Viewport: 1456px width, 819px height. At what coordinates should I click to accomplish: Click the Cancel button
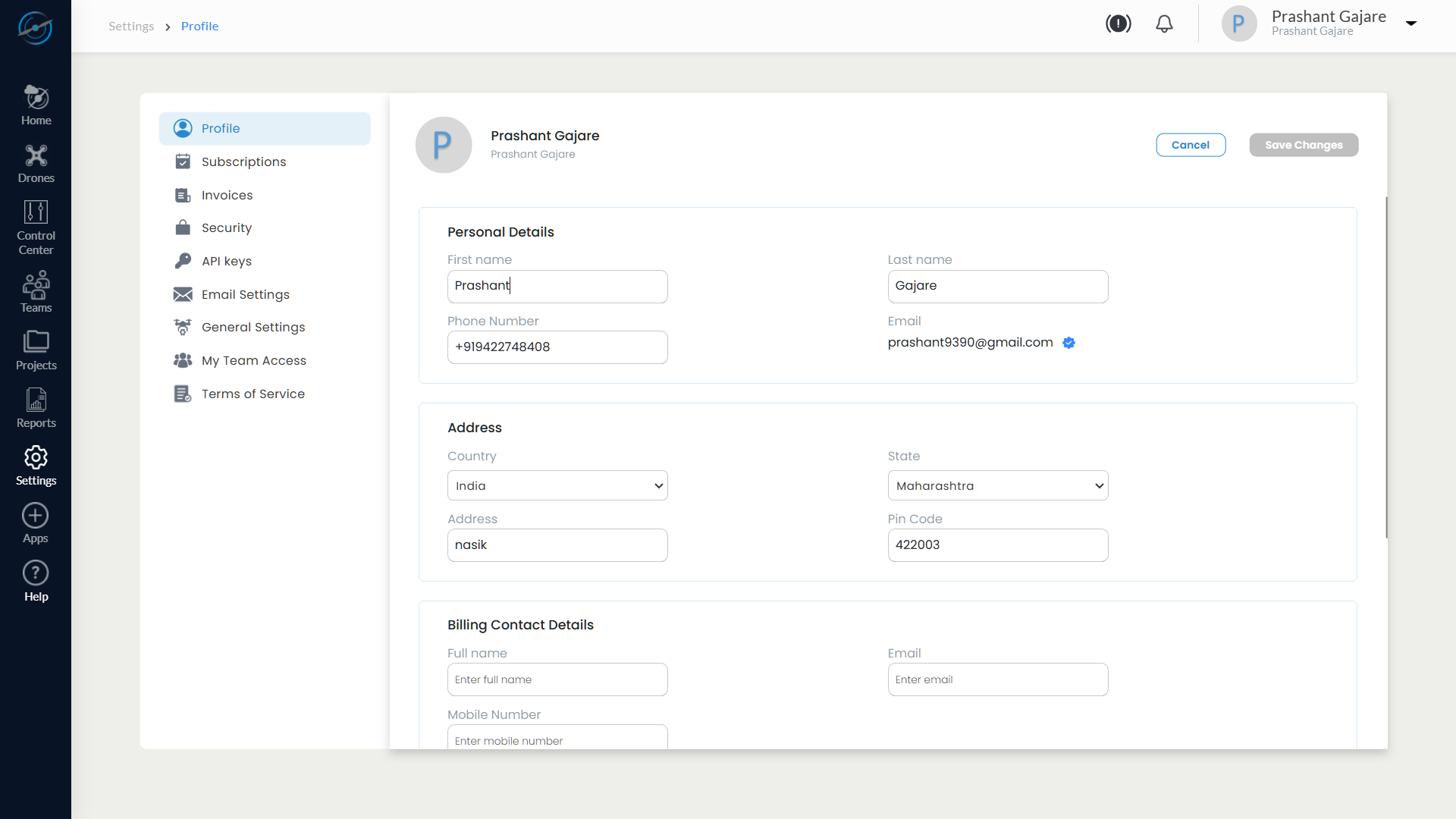point(1190,145)
